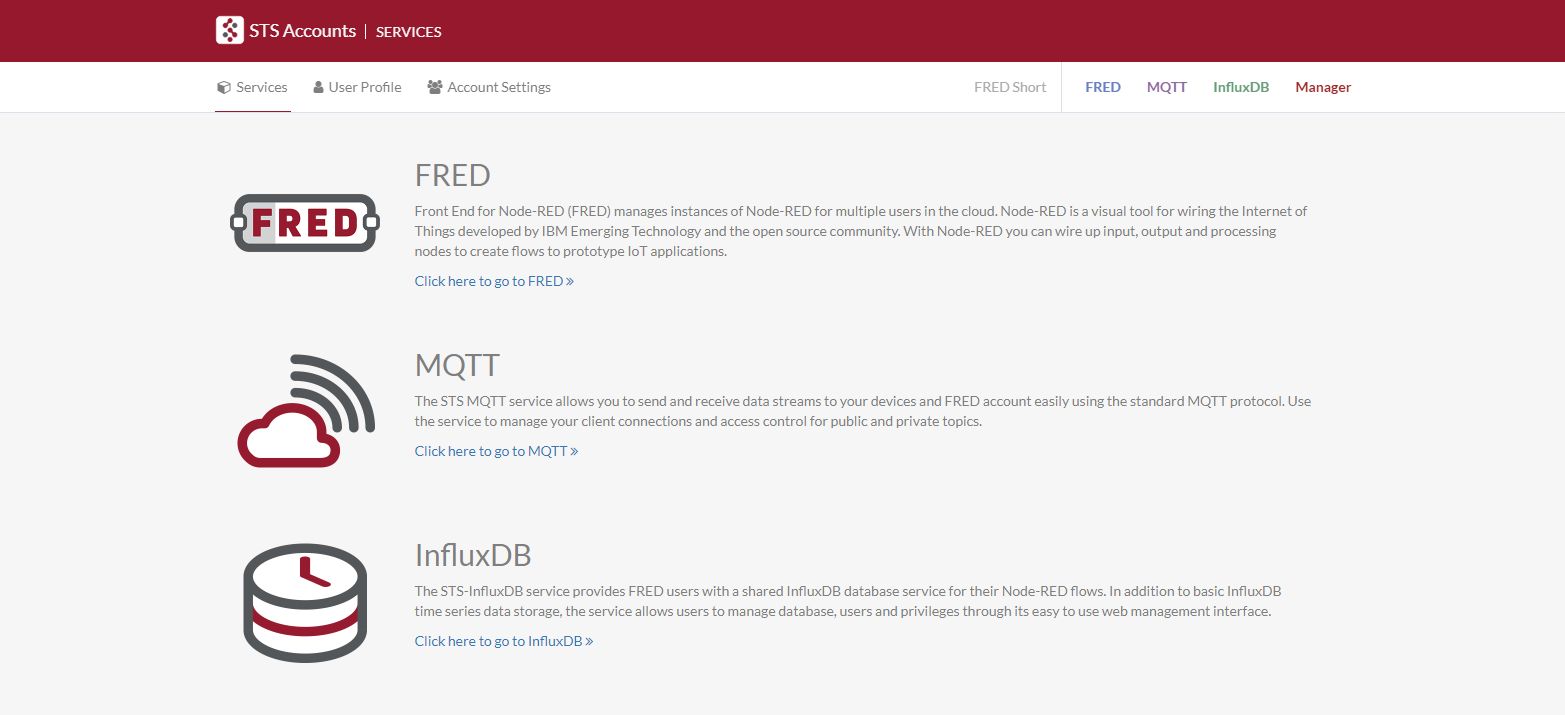Select the FRED Short option
Image resolution: width=1565 pixels, height=715 pixels.
coord(1010,87)
